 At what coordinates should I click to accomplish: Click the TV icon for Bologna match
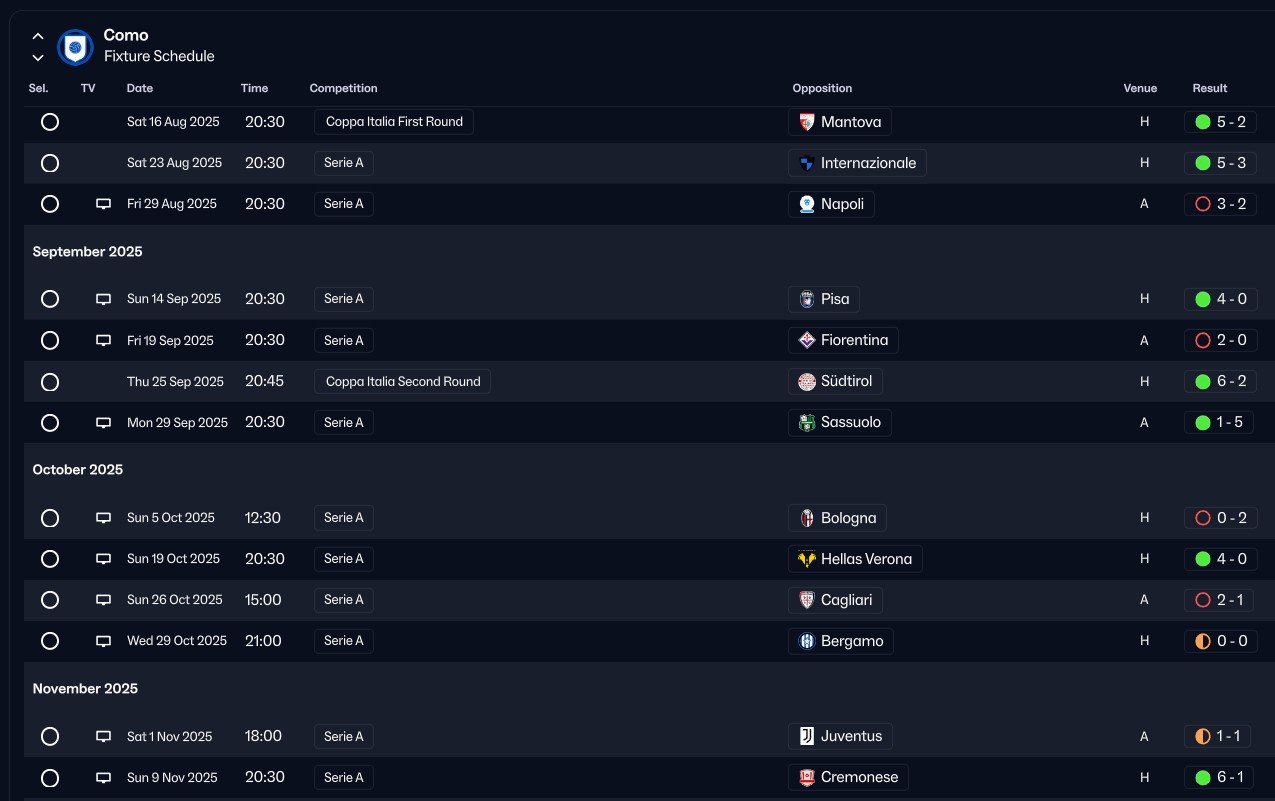point(103,518)
